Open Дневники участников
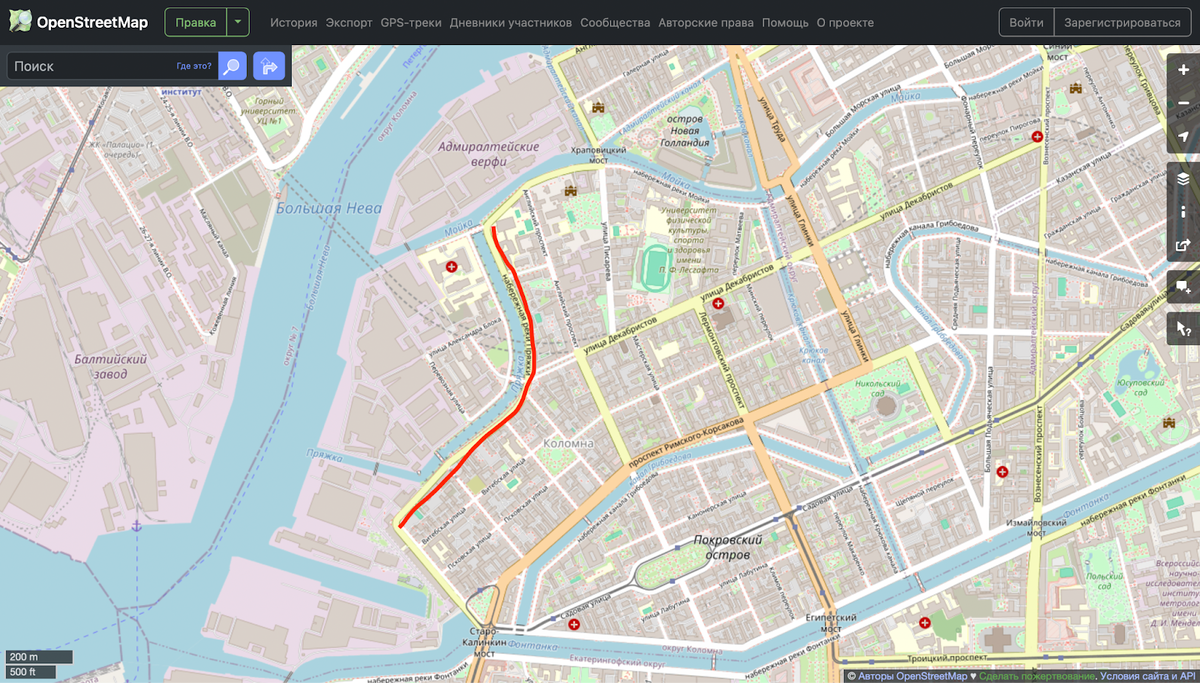1200x683 pixels. 511,22
